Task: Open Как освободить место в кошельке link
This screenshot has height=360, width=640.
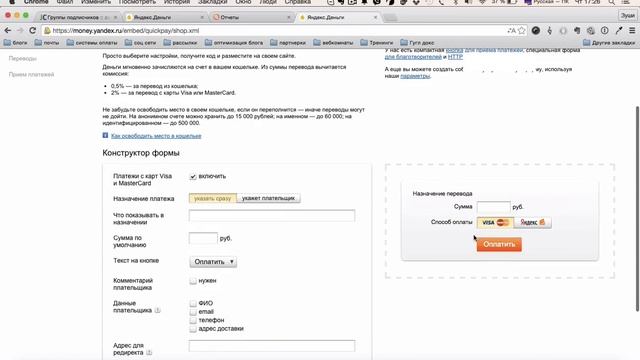Action: tap(156, 136)
